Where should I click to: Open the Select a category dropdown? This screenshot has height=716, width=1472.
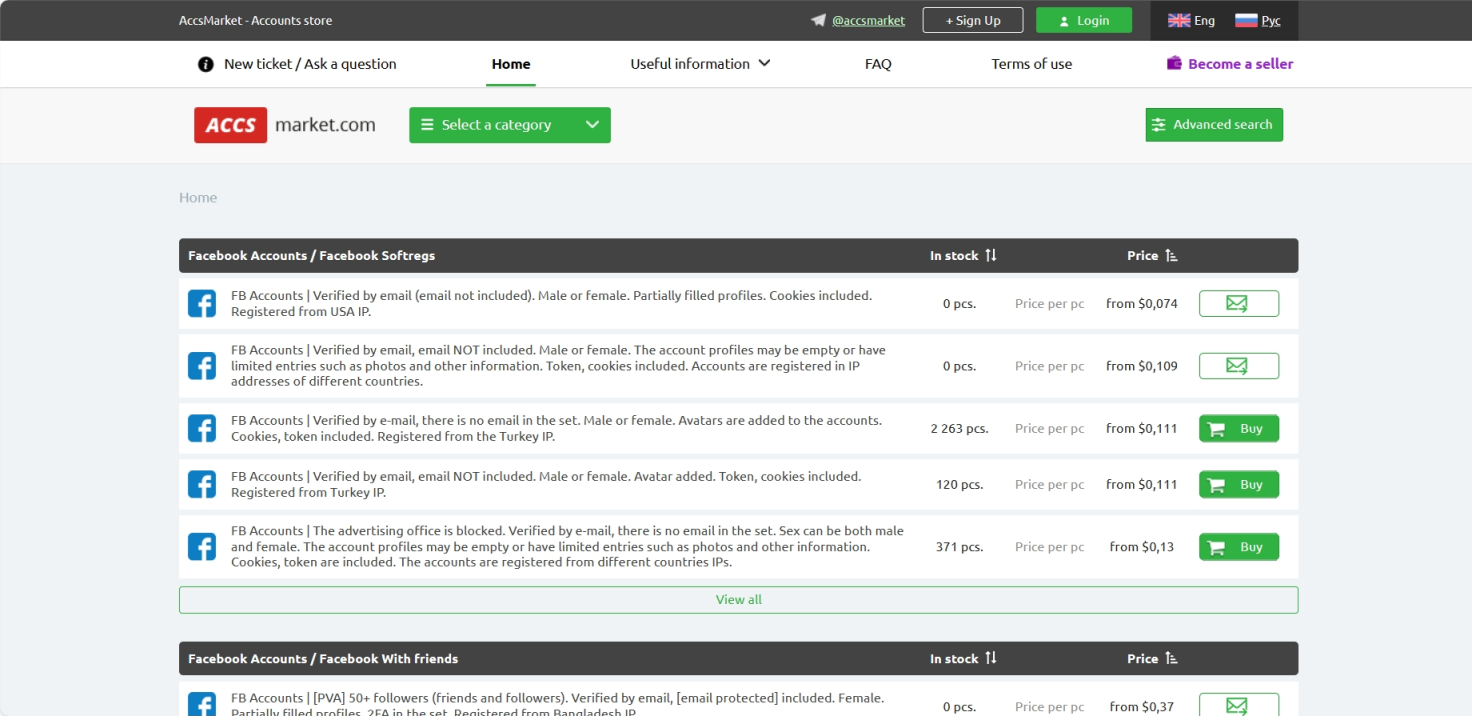[509, 125]
